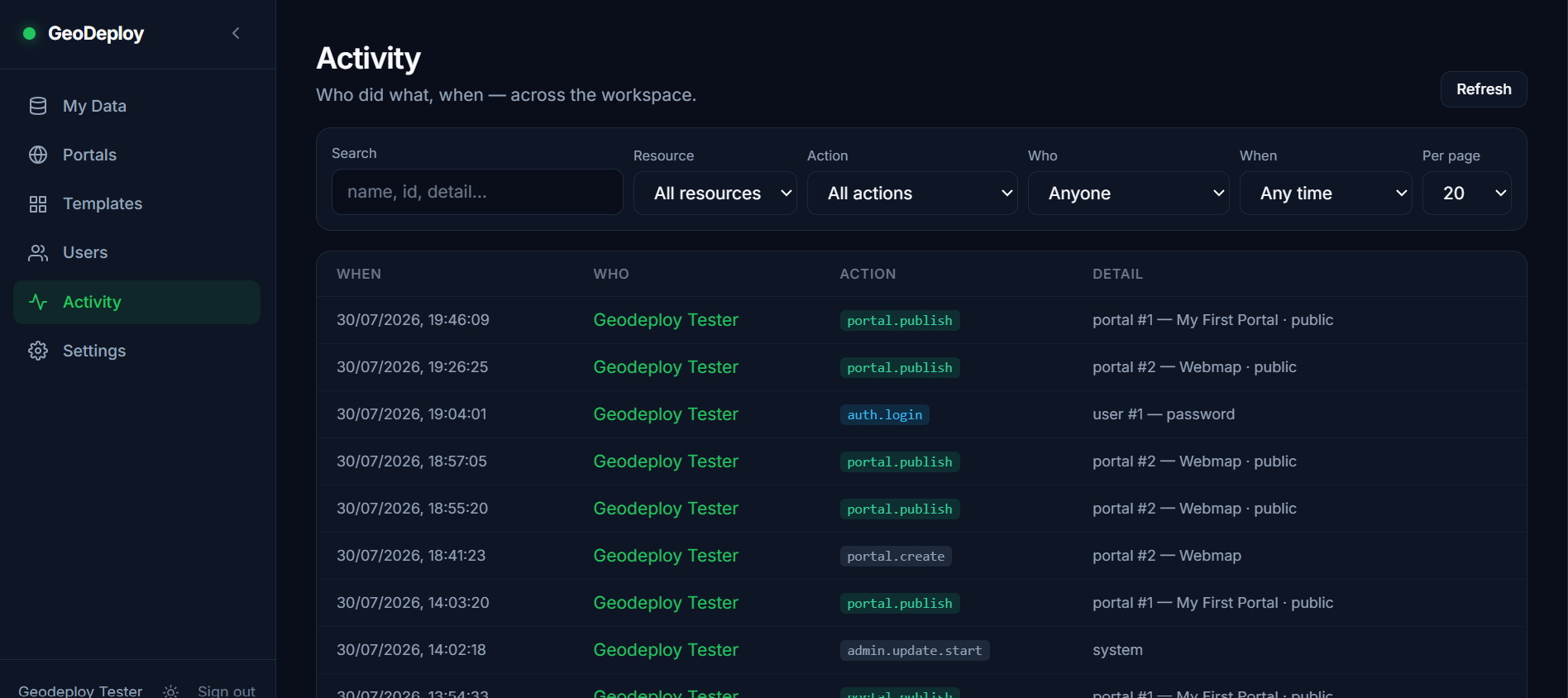Click the timestamp 30/07/2026, 19:46:09
Viewport: 1568px width, 698px height.
click(x=413, y=320)
